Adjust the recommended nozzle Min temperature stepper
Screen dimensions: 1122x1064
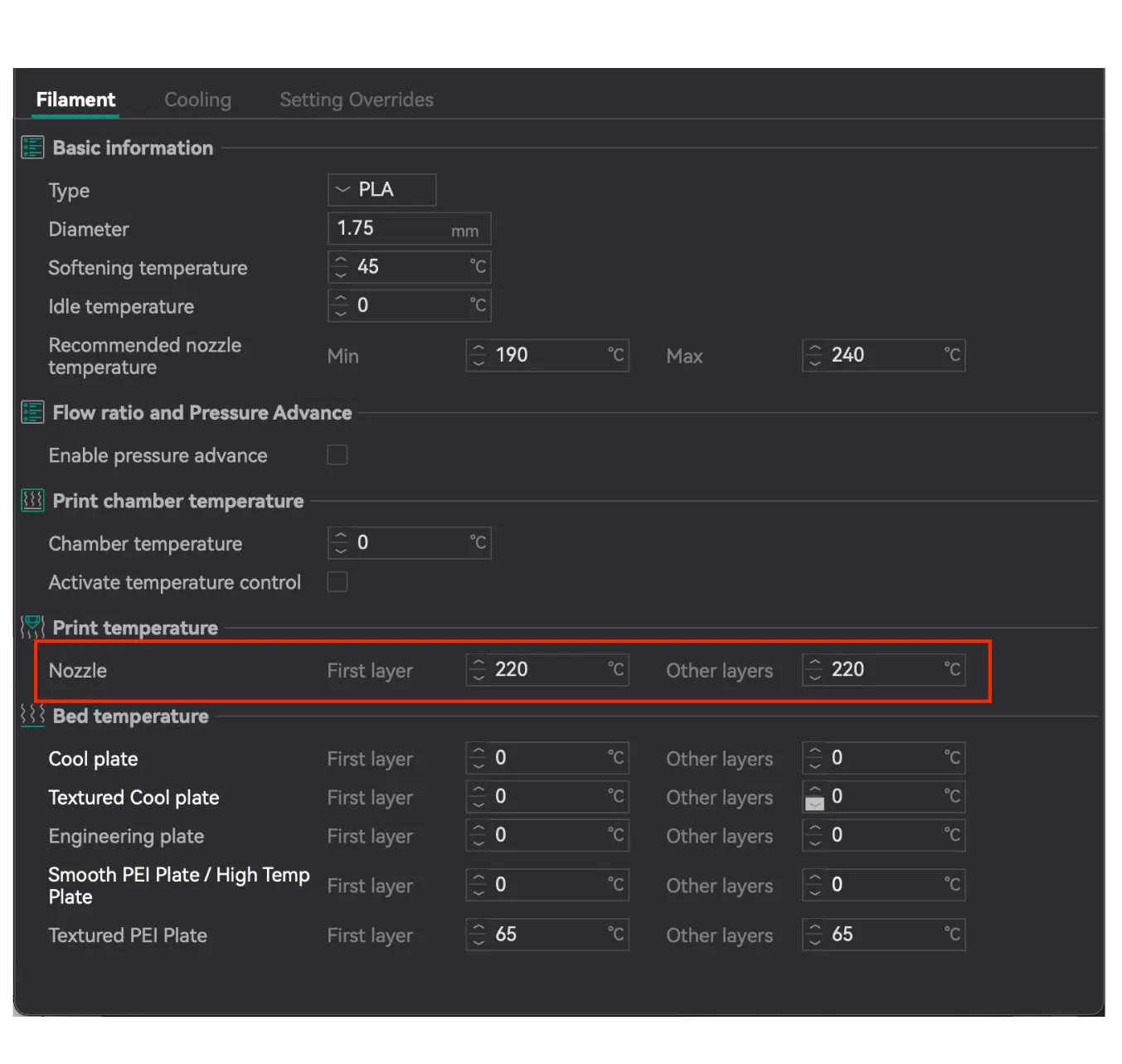[478, 356]
